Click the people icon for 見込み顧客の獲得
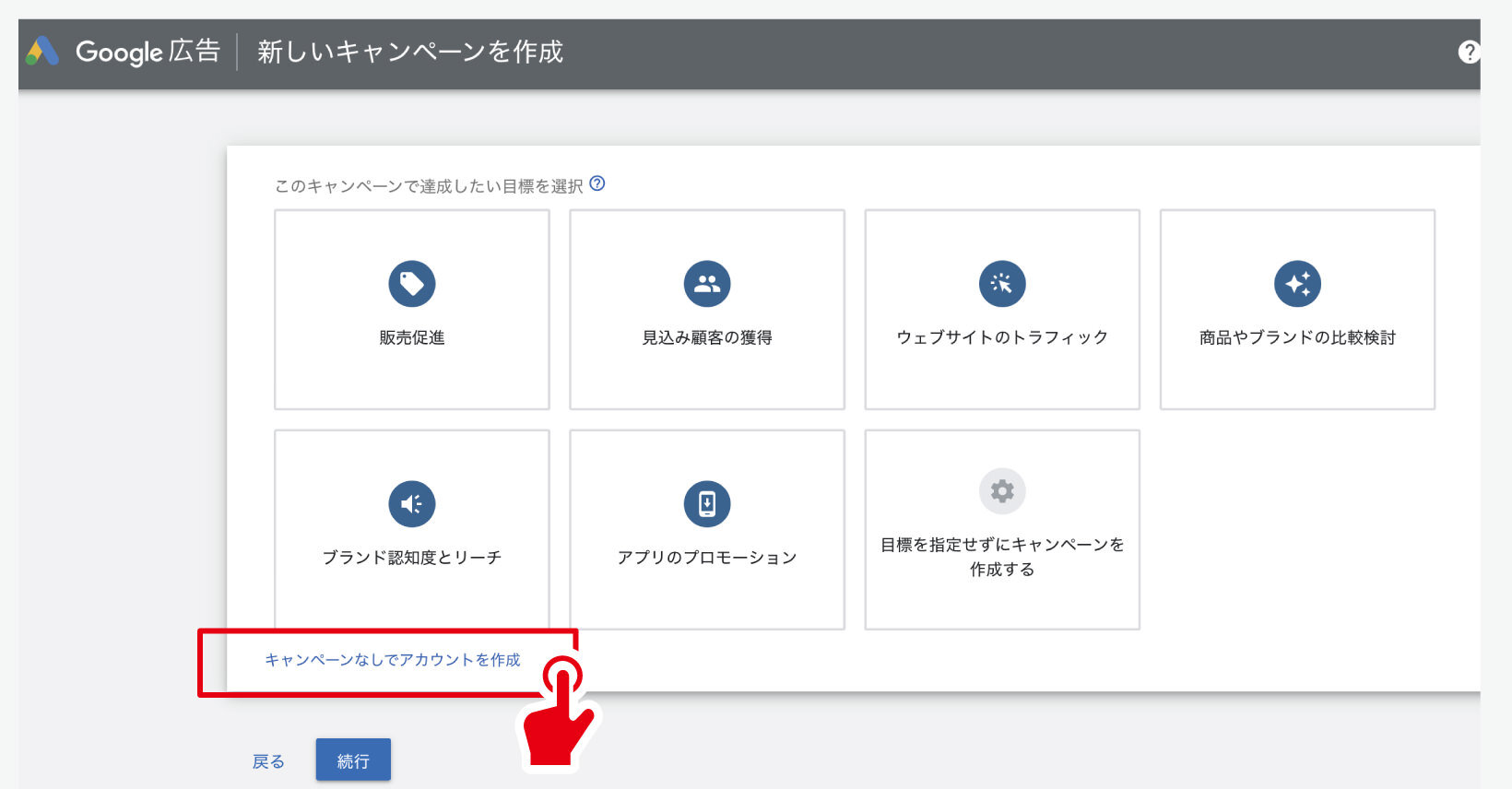This screenshot has height=789, width=1512. (x=707, y=284)
